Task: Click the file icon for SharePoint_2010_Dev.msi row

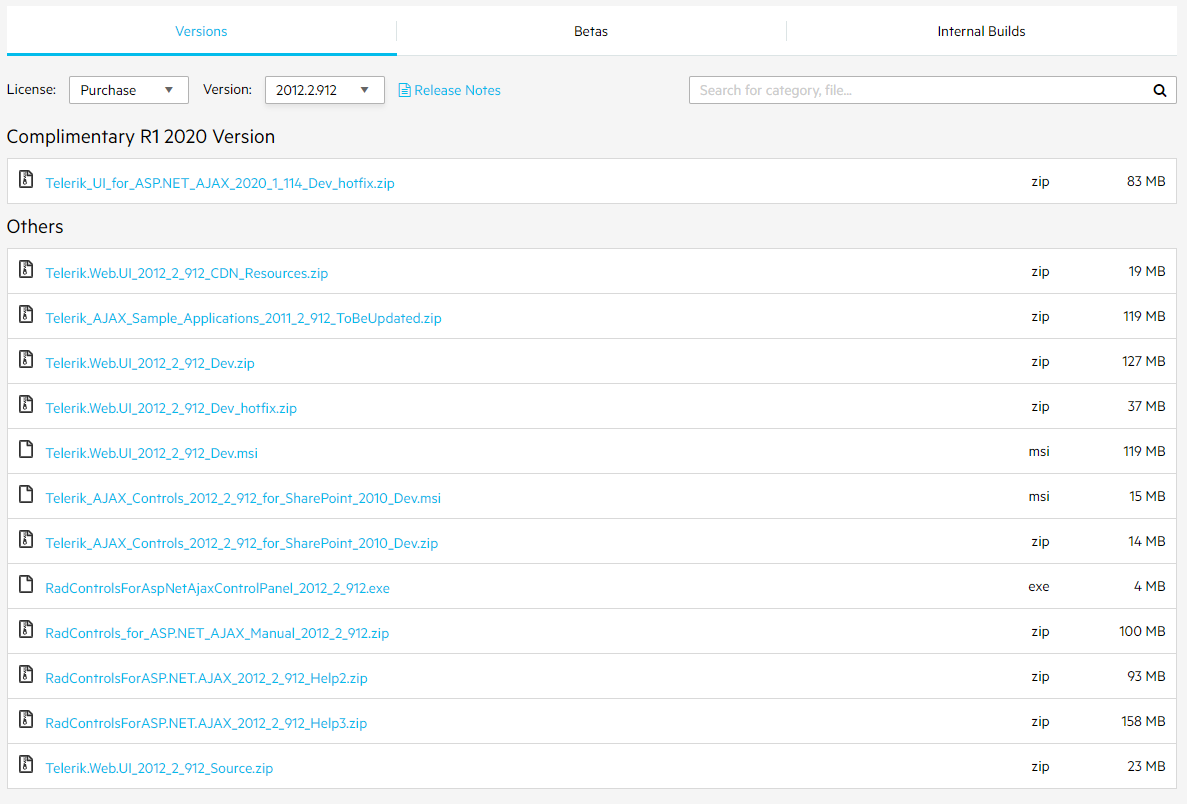Action: click(26, 494)
